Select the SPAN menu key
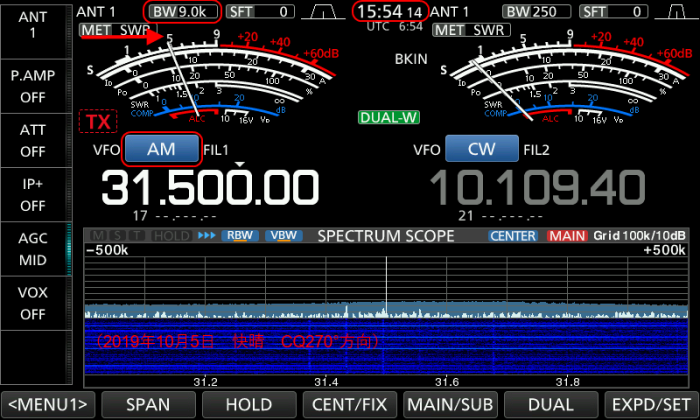Image resolution: width=700 pixels, height=420 pixels. pyautogui.click(x=148, y=405)
